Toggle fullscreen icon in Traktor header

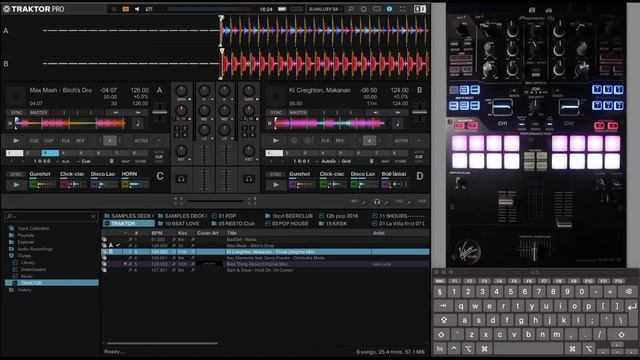pos(402,9)
